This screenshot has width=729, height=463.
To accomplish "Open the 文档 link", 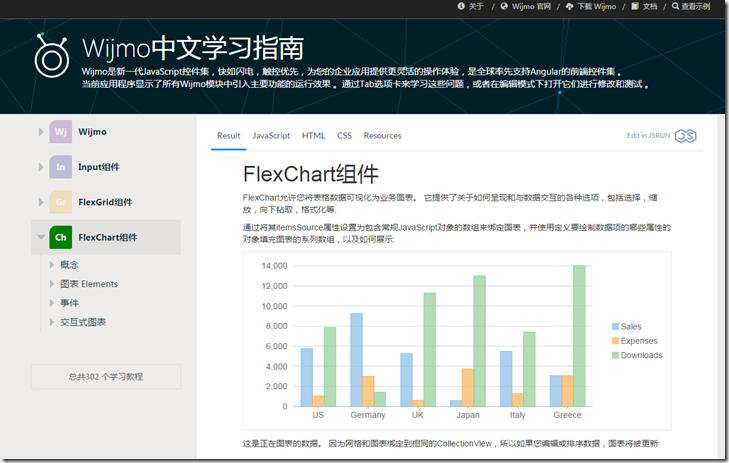I will click(649, 6).
